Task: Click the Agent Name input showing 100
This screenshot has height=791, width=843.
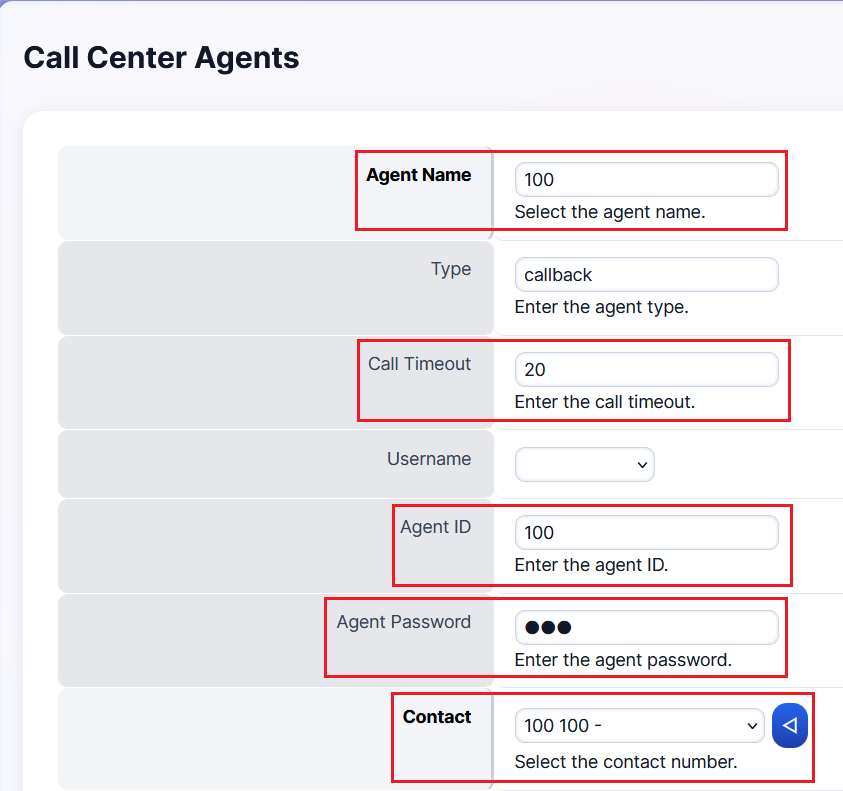Action: 646,179
